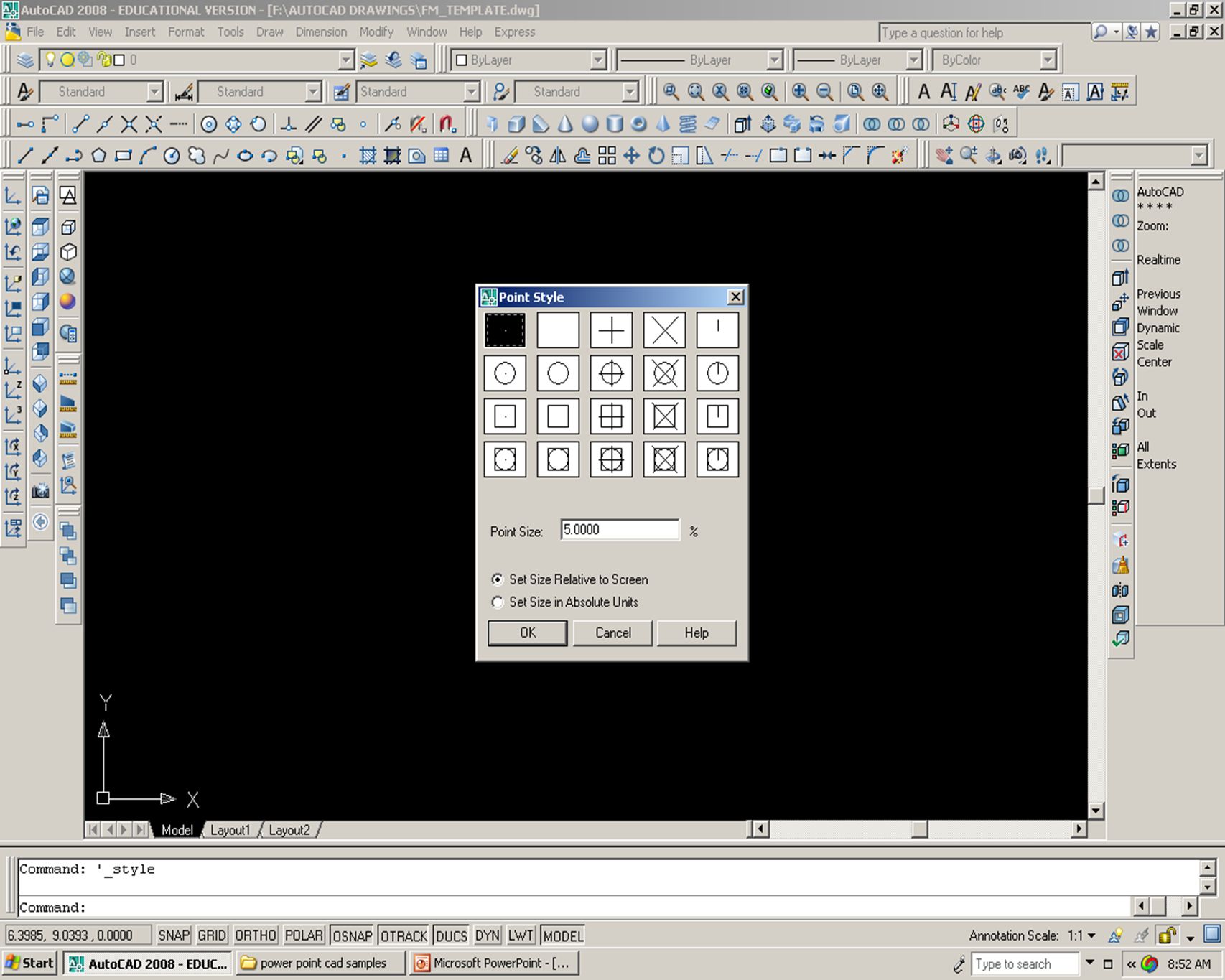Open the Dimension menu
This screenshot has width=1225, height=980.
click(321, 32)
